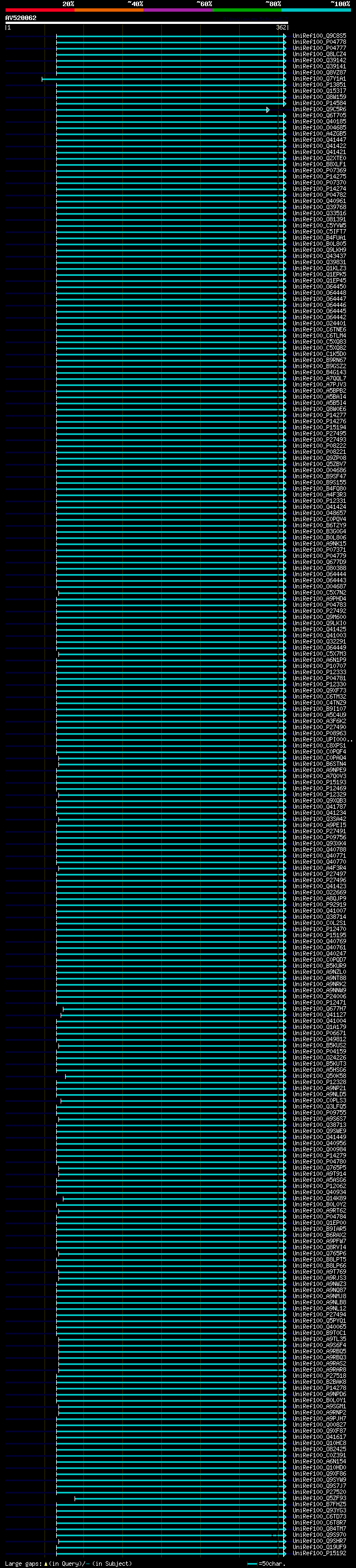Click the alignment bar for UniRef100_Q7Y1A1
Viewport: 356px width, 1568px height.
[163, 79]
